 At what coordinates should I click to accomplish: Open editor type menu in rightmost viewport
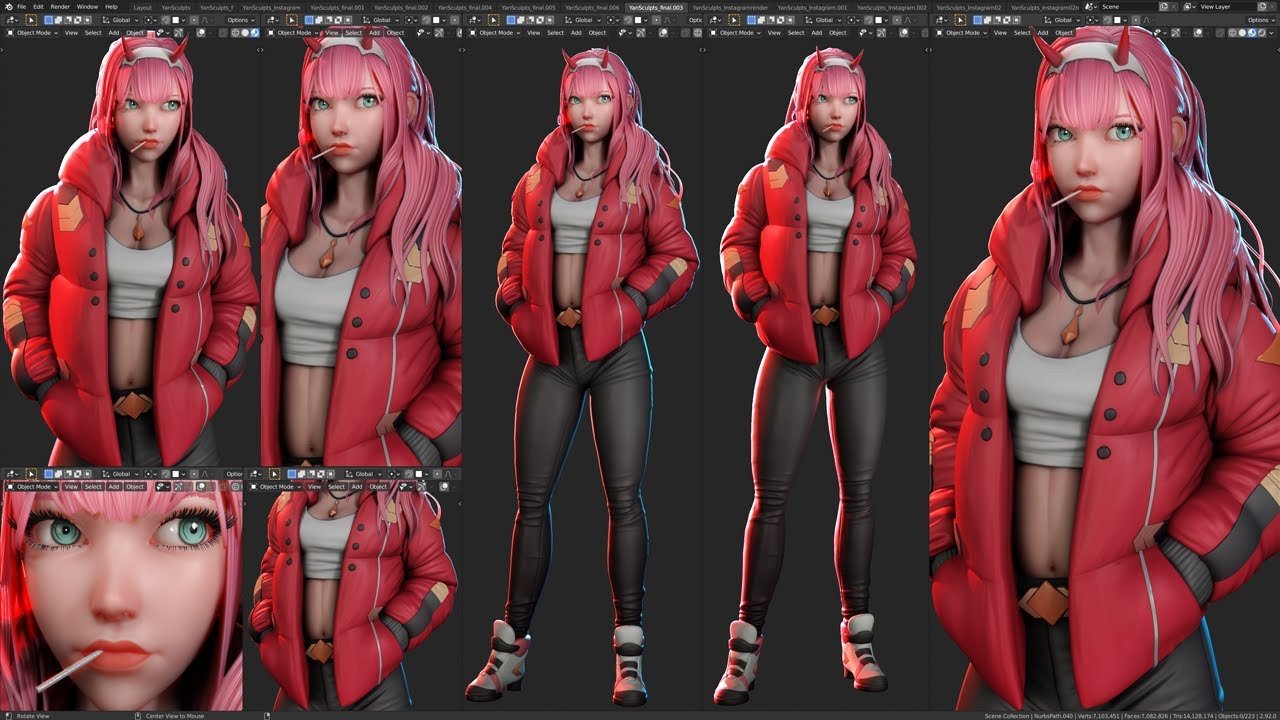(x=941, y=20)
